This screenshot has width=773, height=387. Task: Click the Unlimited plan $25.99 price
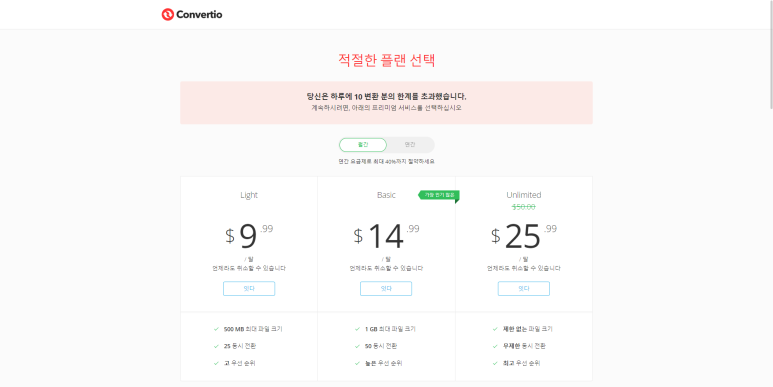pyautogui.click(x=524, y=236)
